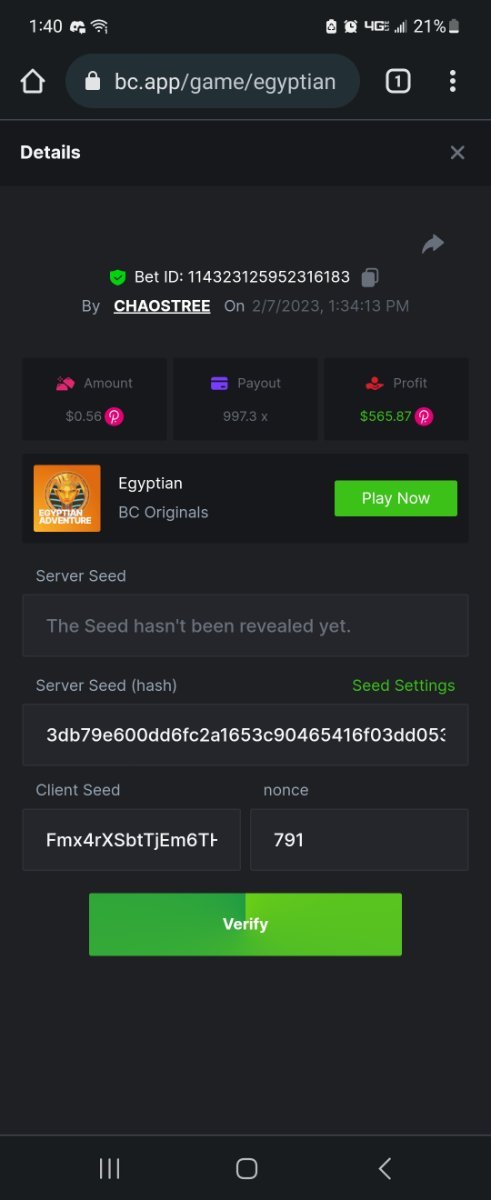This screenshot has width=491, height=1200.
Task: Tap the green verified shield icon
Action: pos(118,277)
